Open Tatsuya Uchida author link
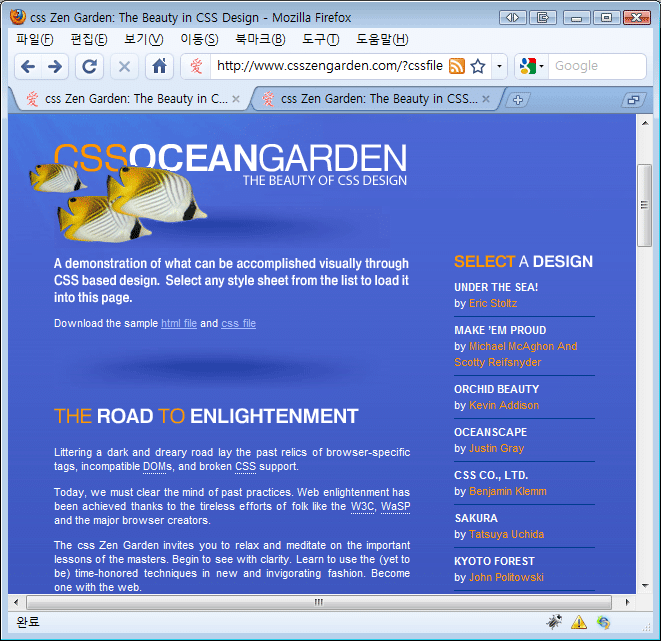 tap(506, 534)
